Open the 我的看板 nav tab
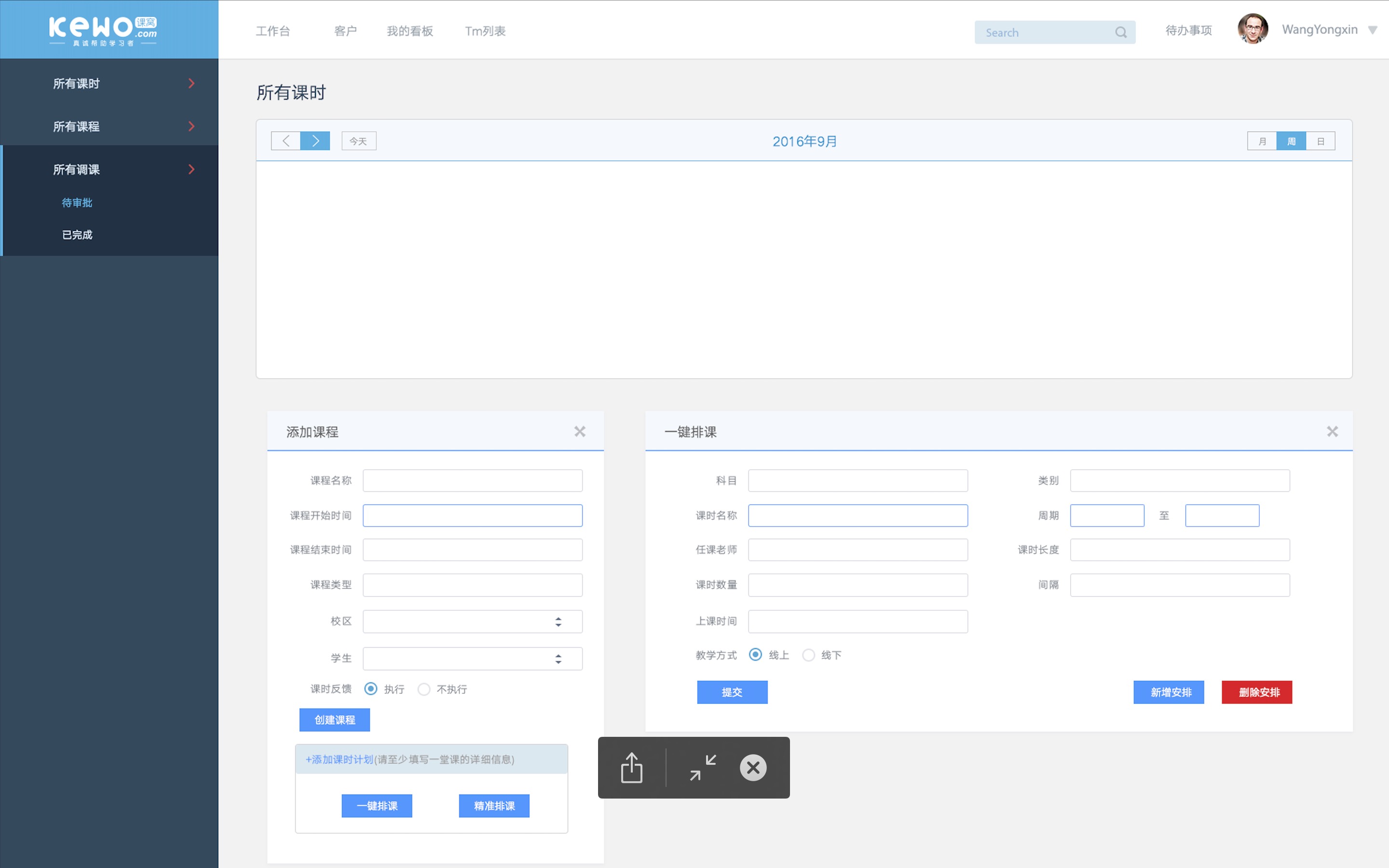Viewport: 1389px width, 868px height. coord(409,31)
